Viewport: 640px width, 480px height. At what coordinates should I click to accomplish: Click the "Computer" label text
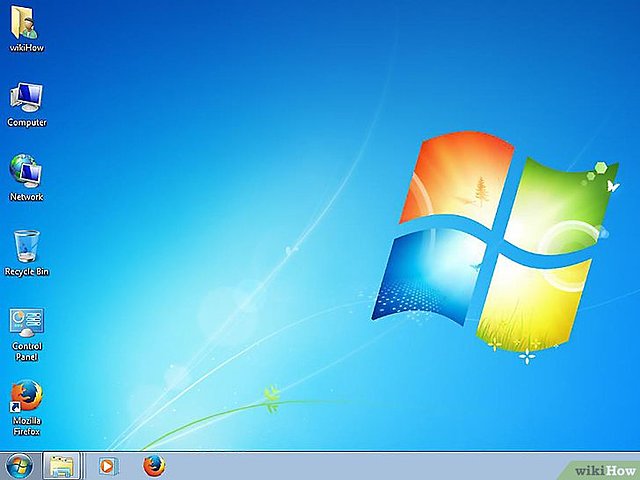coord(27,122)
